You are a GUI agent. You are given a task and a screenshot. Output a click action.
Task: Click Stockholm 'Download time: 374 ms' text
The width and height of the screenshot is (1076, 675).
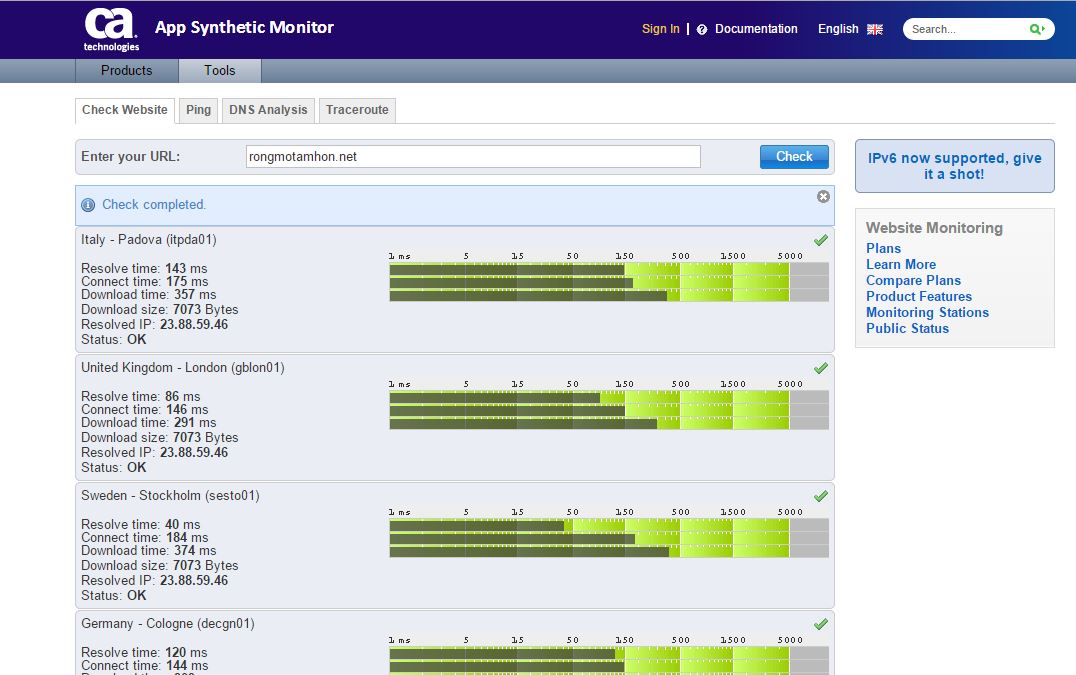point(149,550)
